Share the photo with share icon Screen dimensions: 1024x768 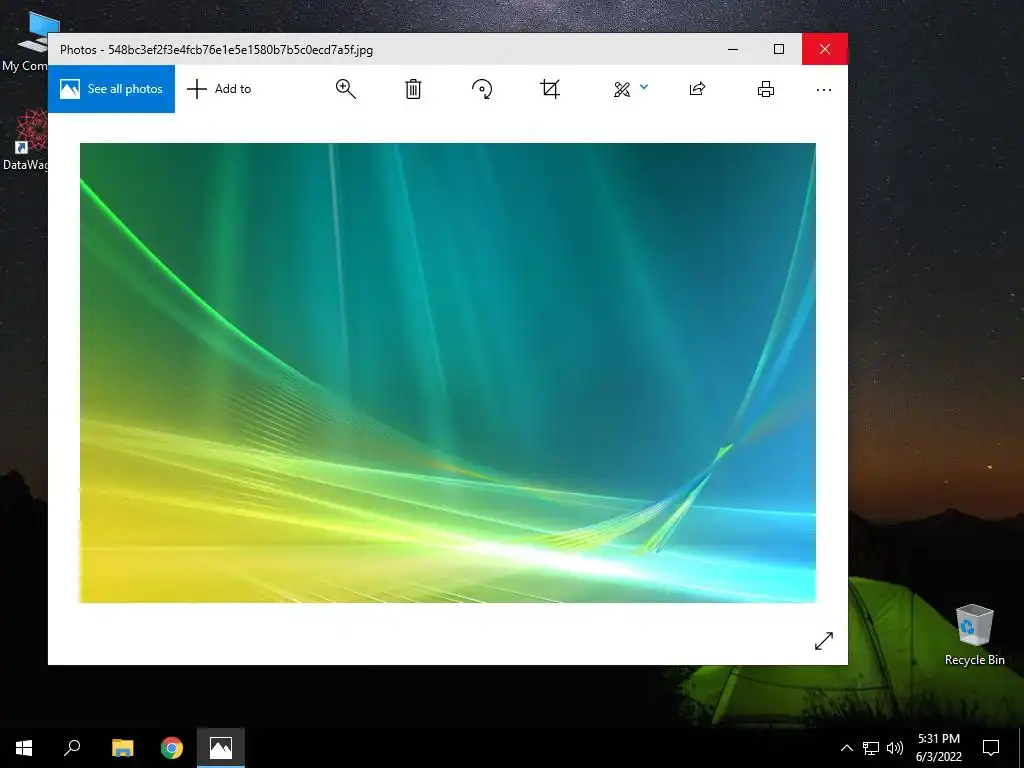pos(697,89)
